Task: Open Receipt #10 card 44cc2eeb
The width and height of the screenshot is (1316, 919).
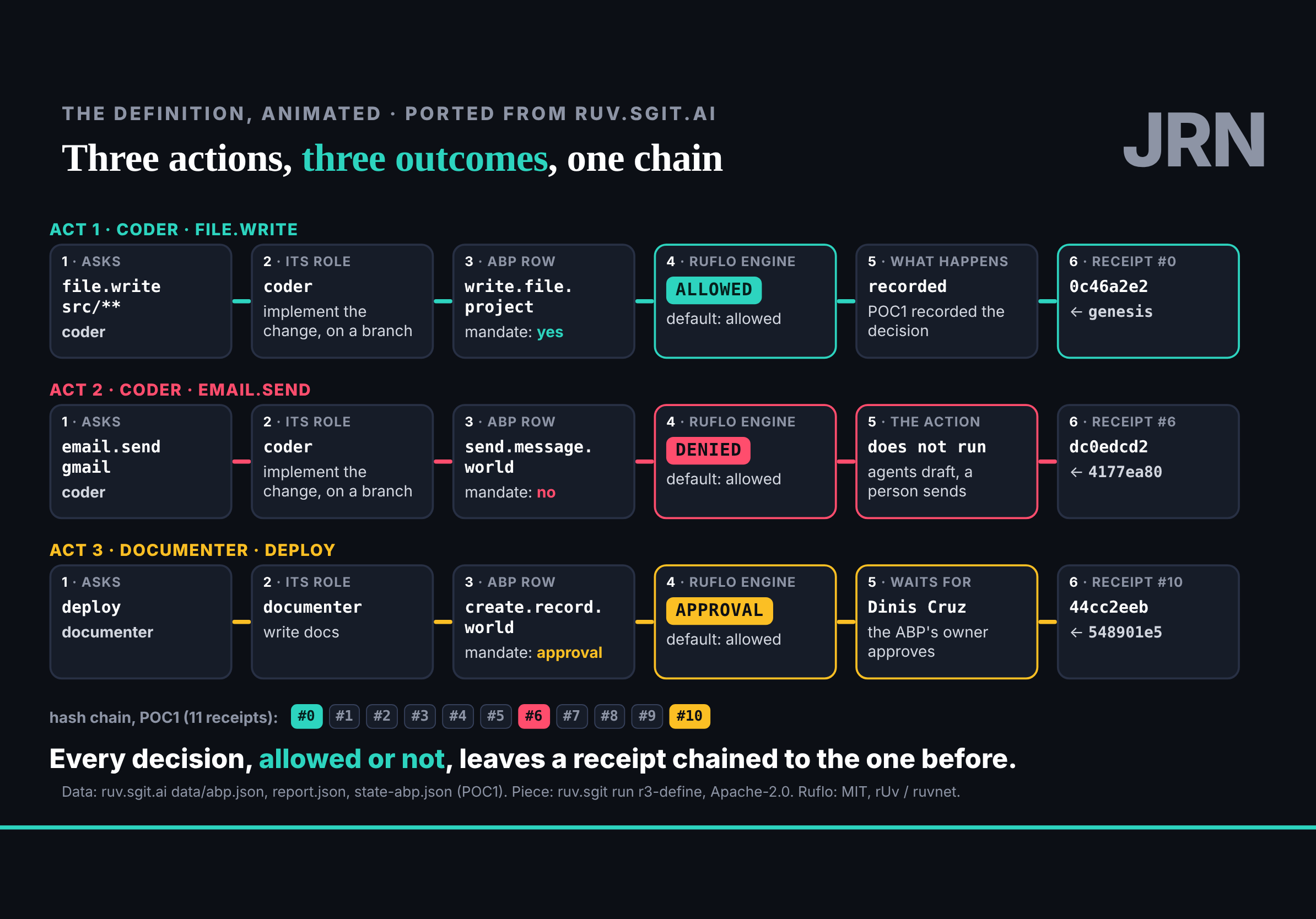Action: click(1148, 622)
